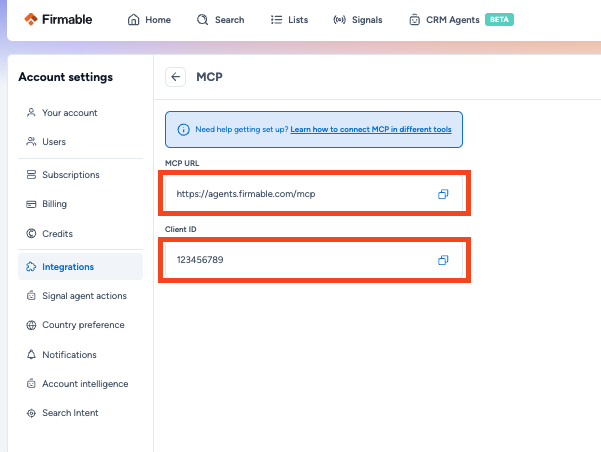This screenshot has width=601, height=452.
Task: Click the Client ID value 123456789
Action: (200, 260)
